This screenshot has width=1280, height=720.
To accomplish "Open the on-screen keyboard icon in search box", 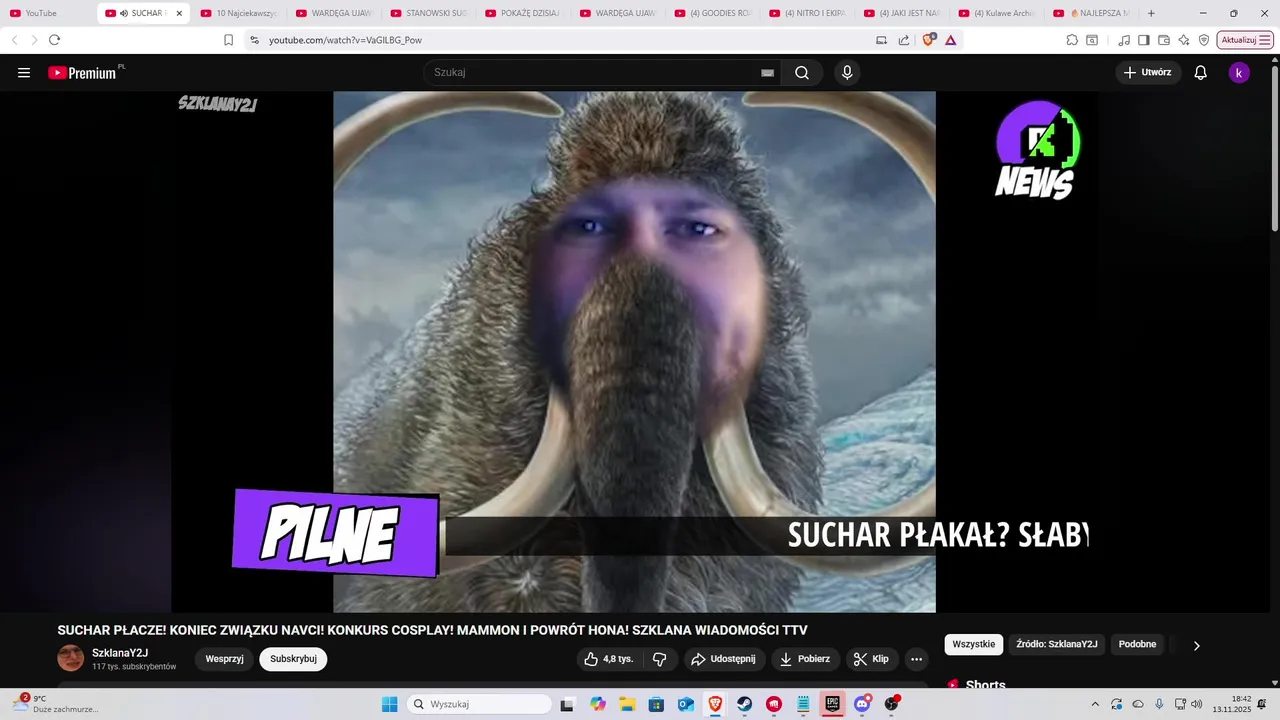I will pos(767,73).
